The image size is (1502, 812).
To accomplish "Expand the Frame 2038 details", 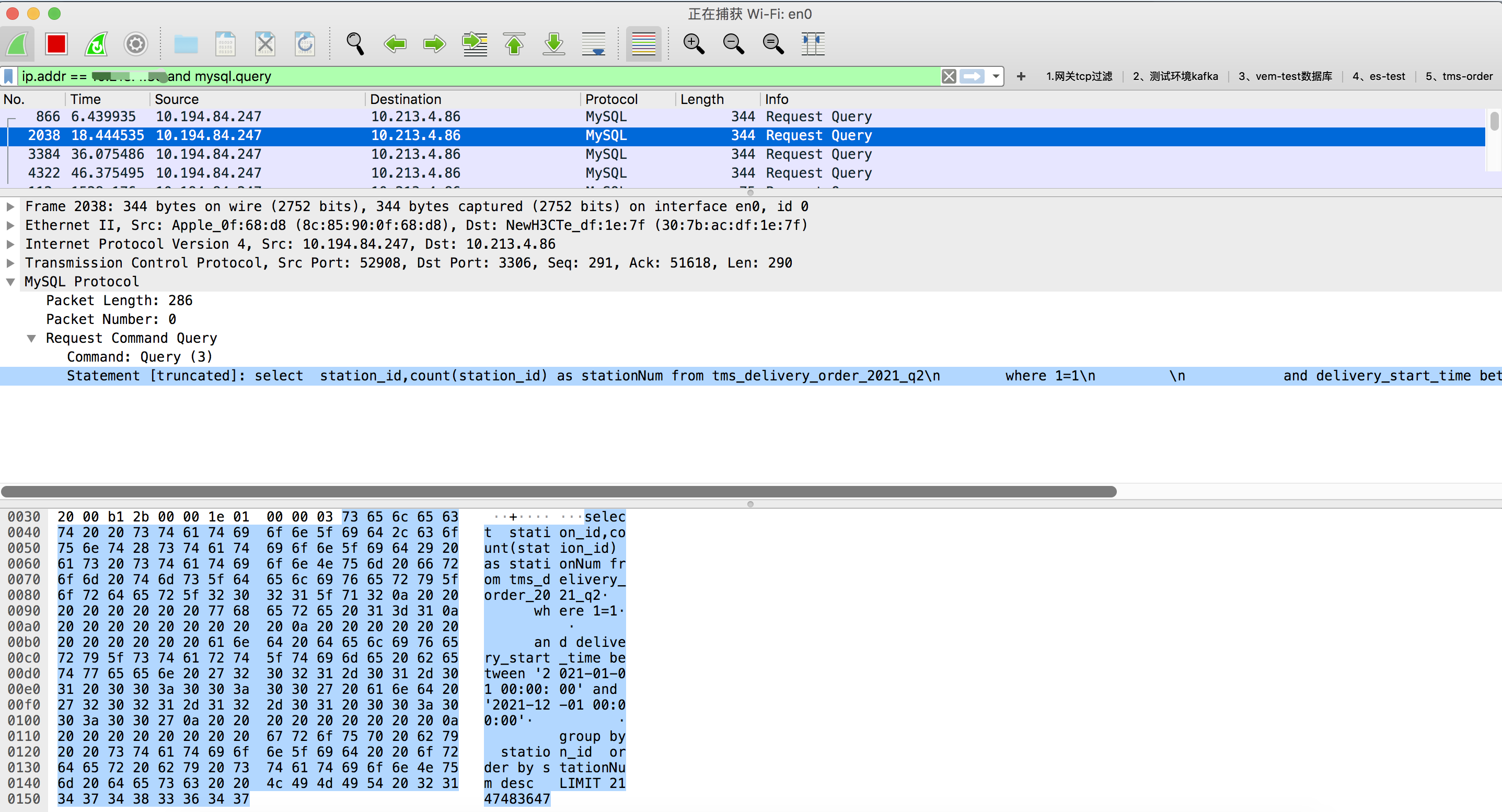I will pos(10,206).
